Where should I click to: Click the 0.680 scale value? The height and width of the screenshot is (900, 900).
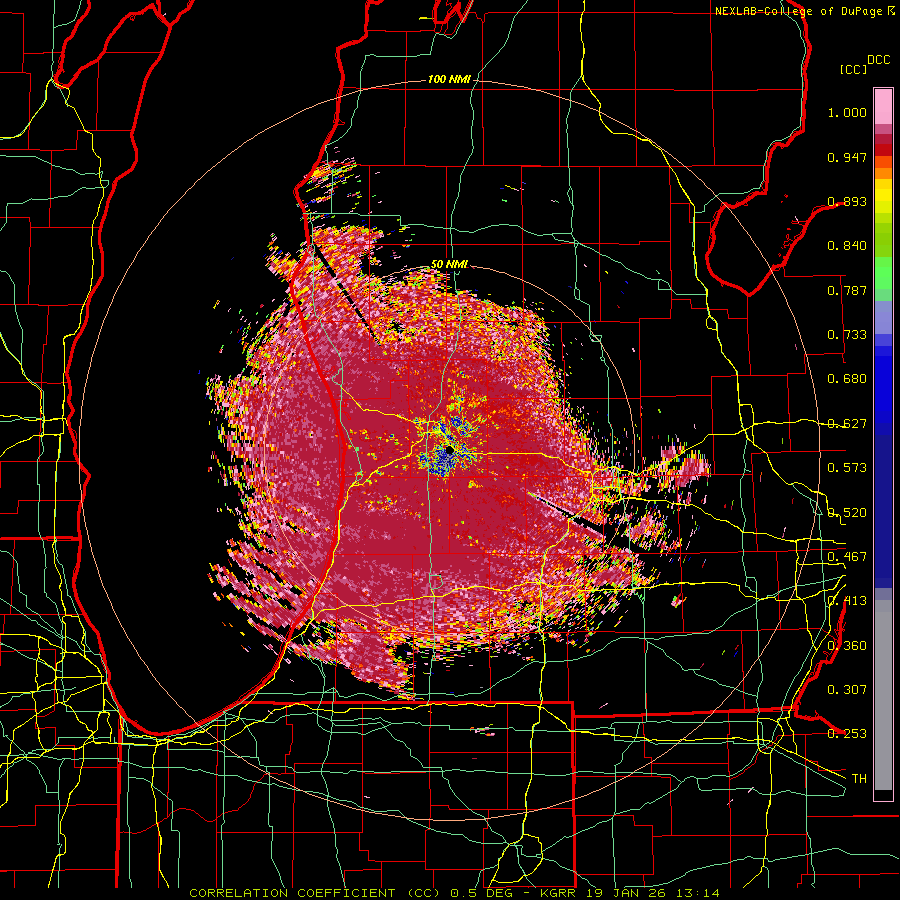click(x=847, y=379)
